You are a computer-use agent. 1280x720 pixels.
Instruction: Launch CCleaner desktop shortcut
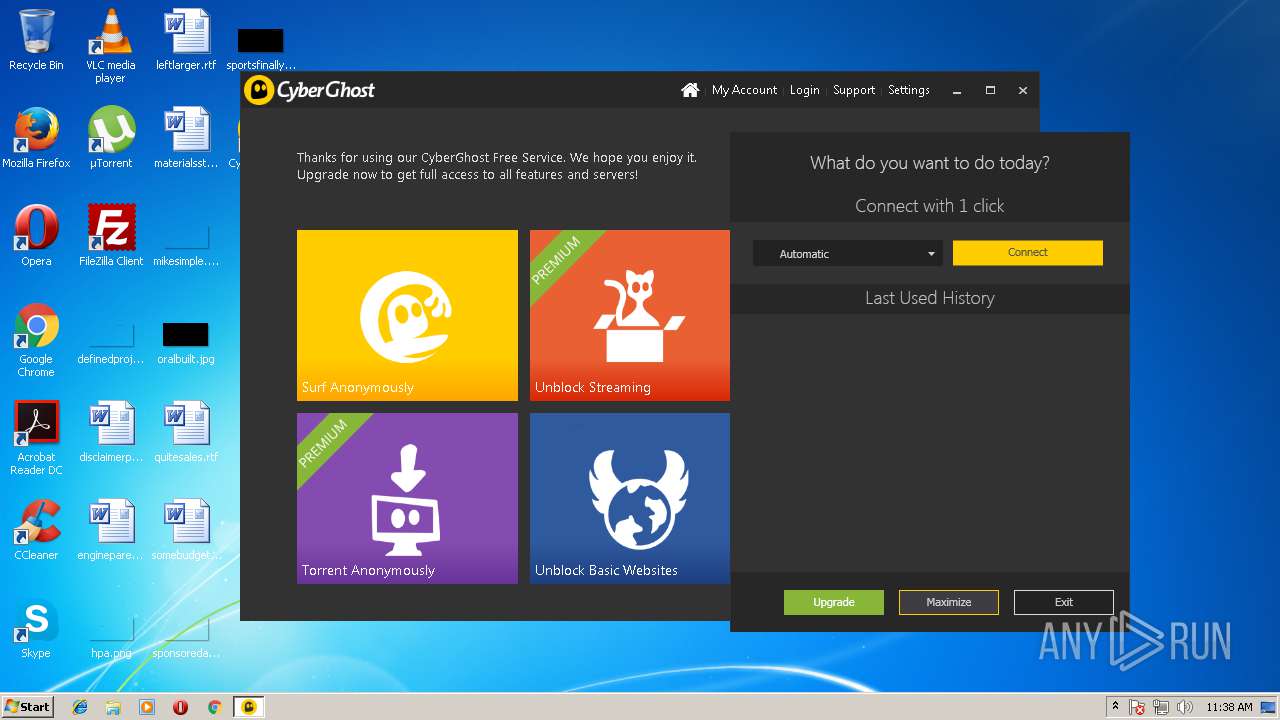[36, 530]
